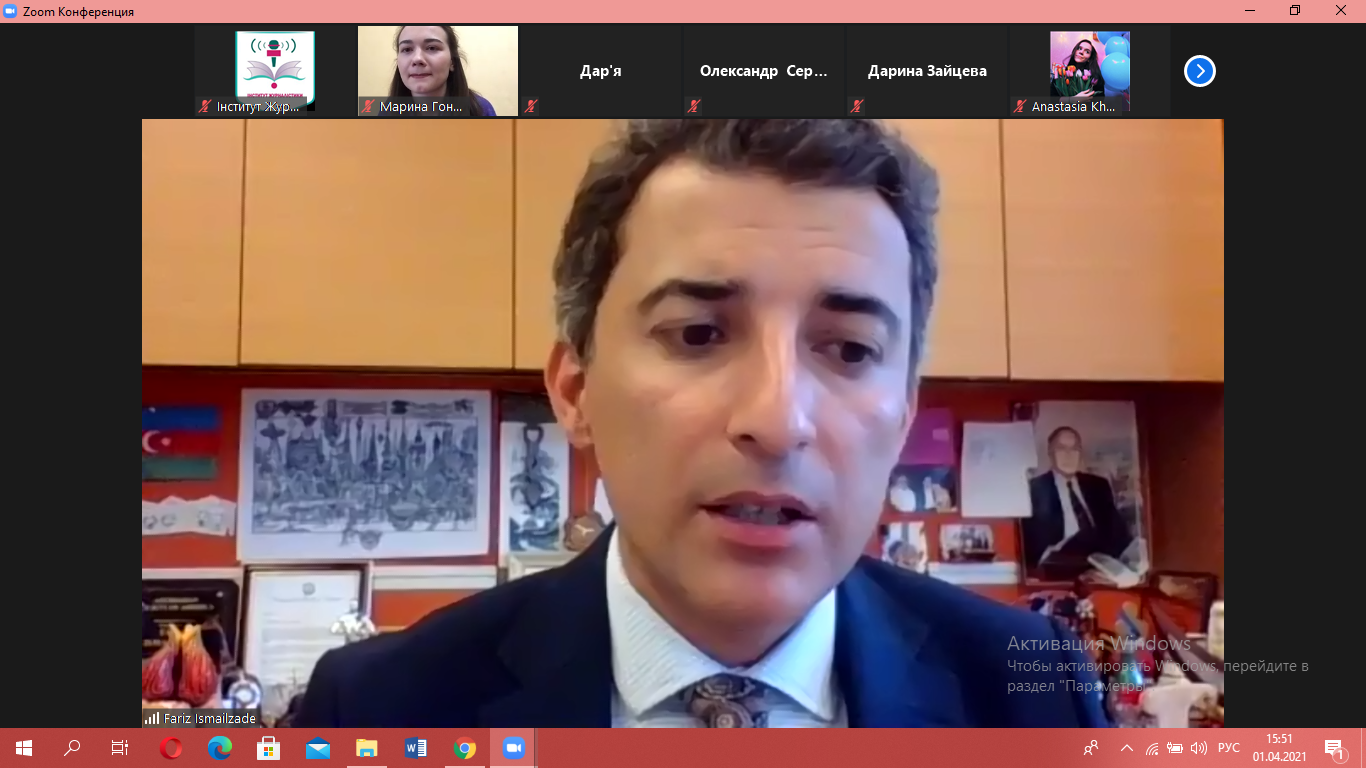Click the signal strength icon beside Fariz Ismailzade
The image size is (1366, 768).
152,718
